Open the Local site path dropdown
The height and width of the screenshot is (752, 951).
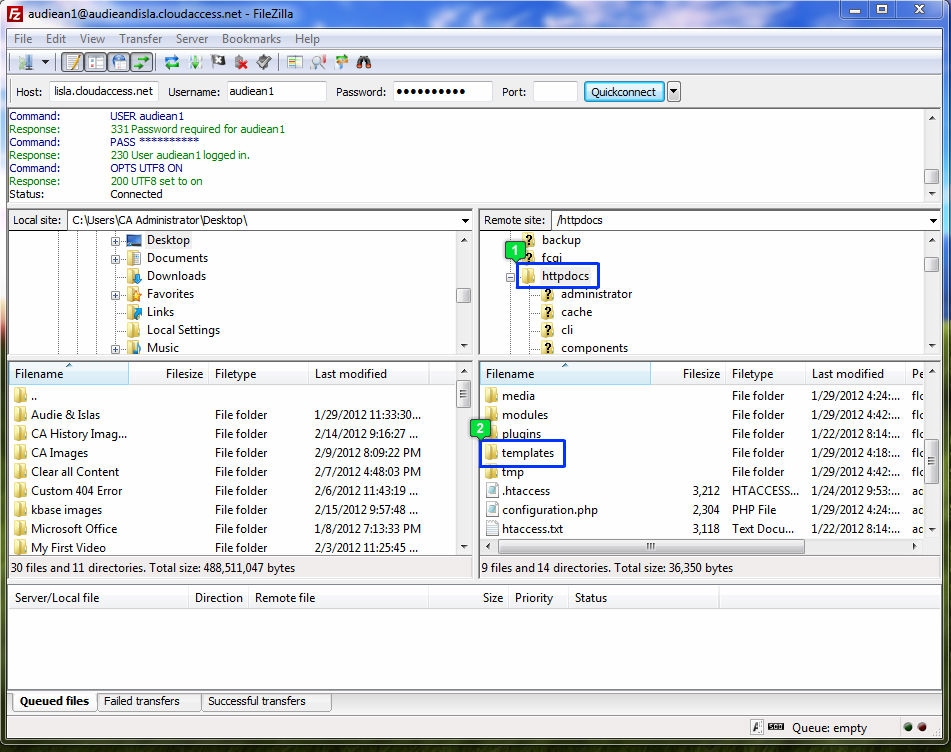[x=465, y=221]
